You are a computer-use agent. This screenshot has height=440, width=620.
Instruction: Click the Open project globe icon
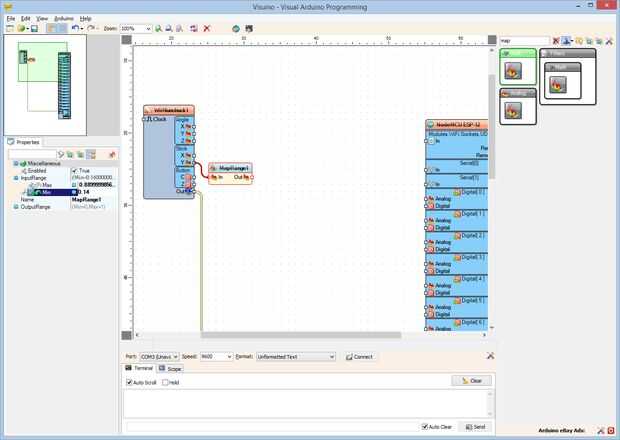[21, 28]
